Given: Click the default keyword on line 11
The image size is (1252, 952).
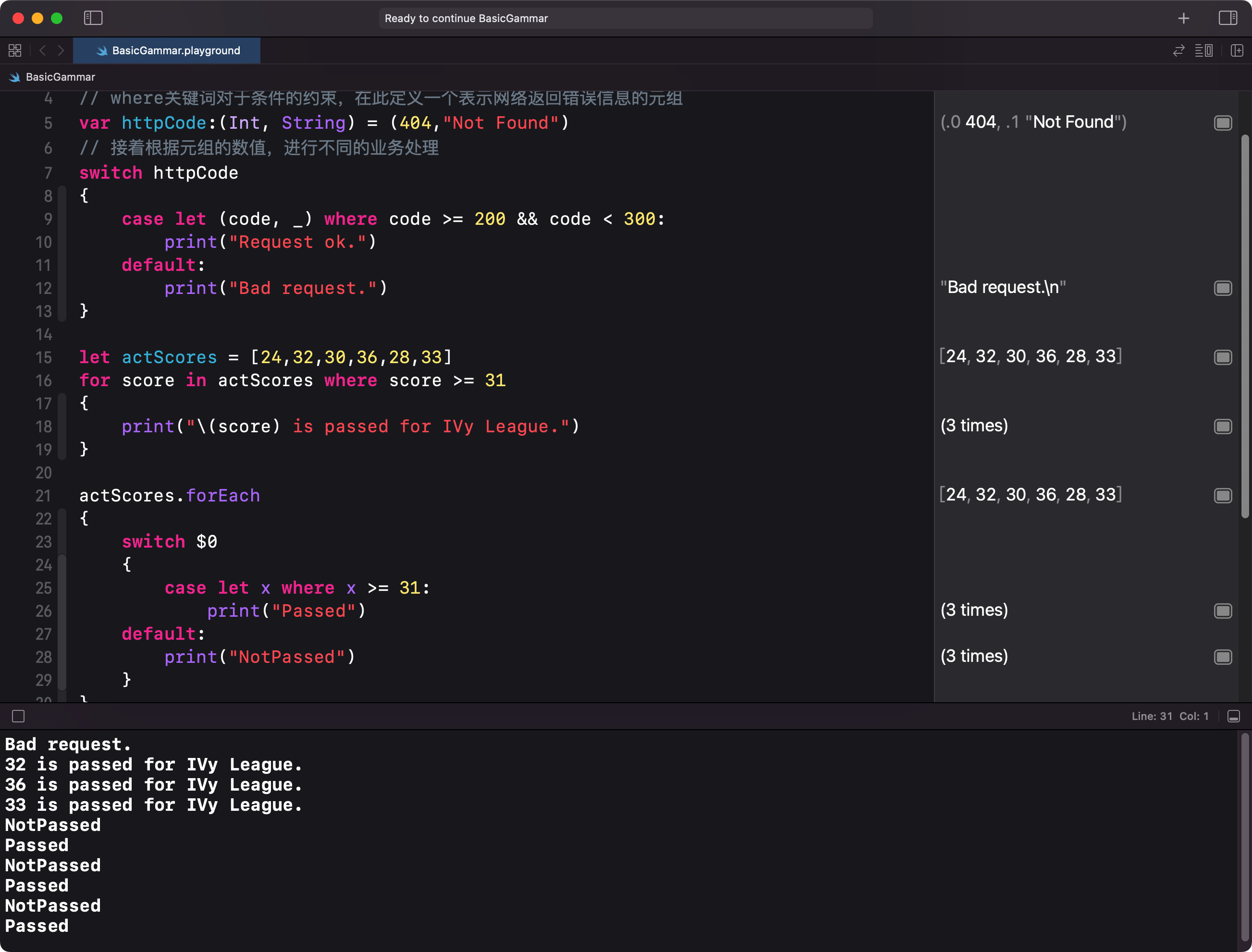Looking at the screenshot, I should 158,265.
